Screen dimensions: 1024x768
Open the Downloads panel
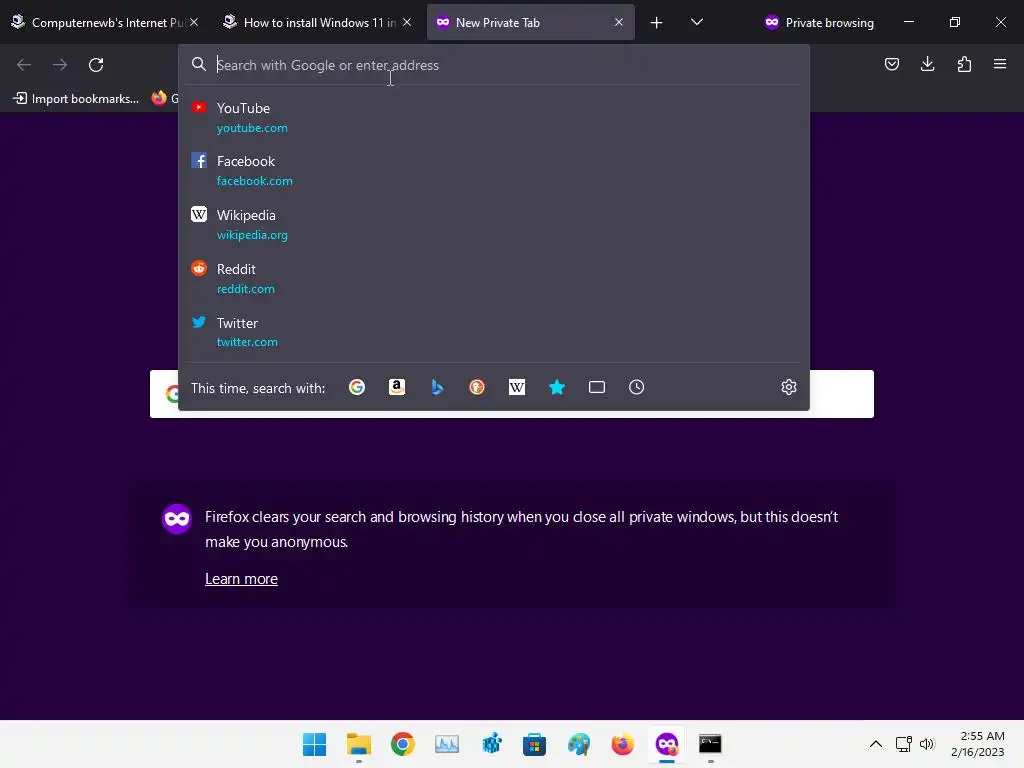[x=927, y=64]
